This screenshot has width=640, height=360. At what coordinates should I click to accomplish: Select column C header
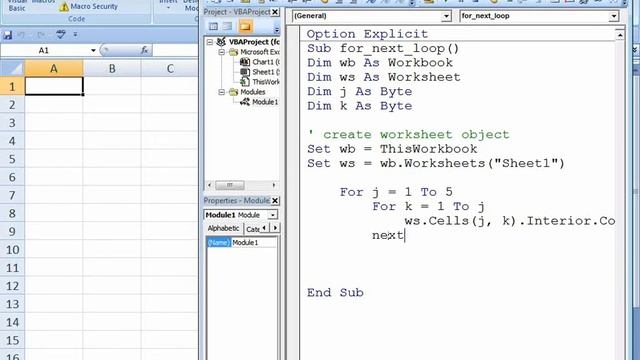tap(170, 68)
